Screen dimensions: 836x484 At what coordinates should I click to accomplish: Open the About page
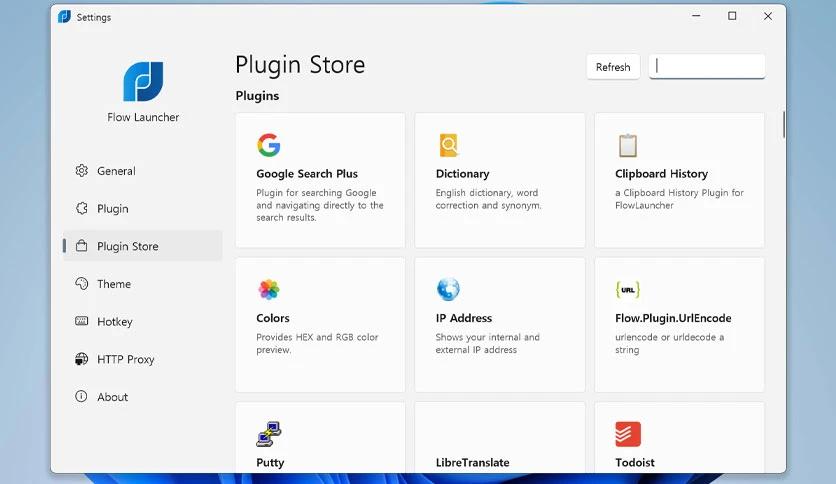[x=143, y=397]
